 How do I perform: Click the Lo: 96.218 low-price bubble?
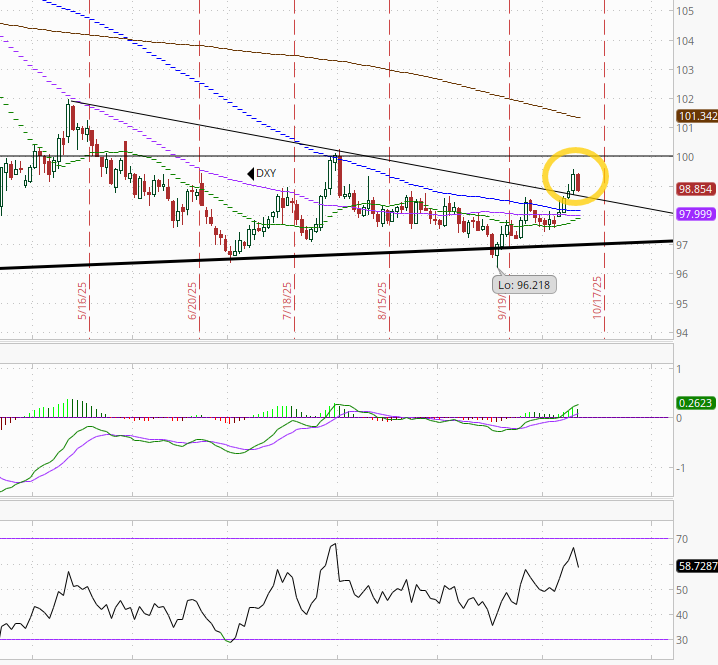tap(524, 285)
